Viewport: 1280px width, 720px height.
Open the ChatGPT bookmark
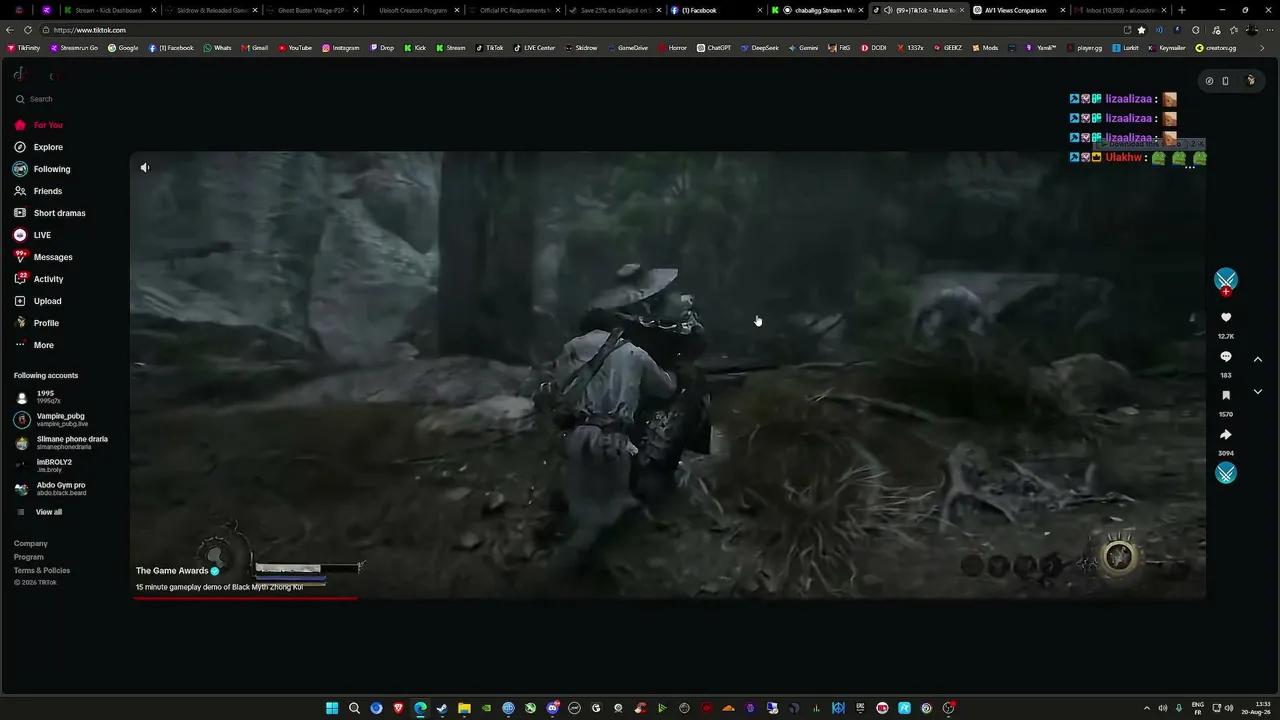pos(714,48)
